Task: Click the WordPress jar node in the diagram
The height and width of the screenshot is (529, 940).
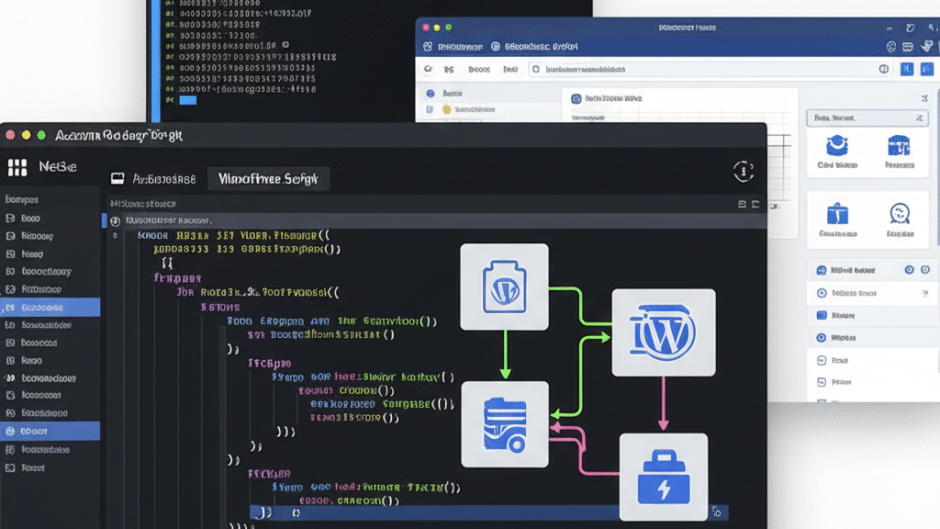Action: (x=504, y=287)
